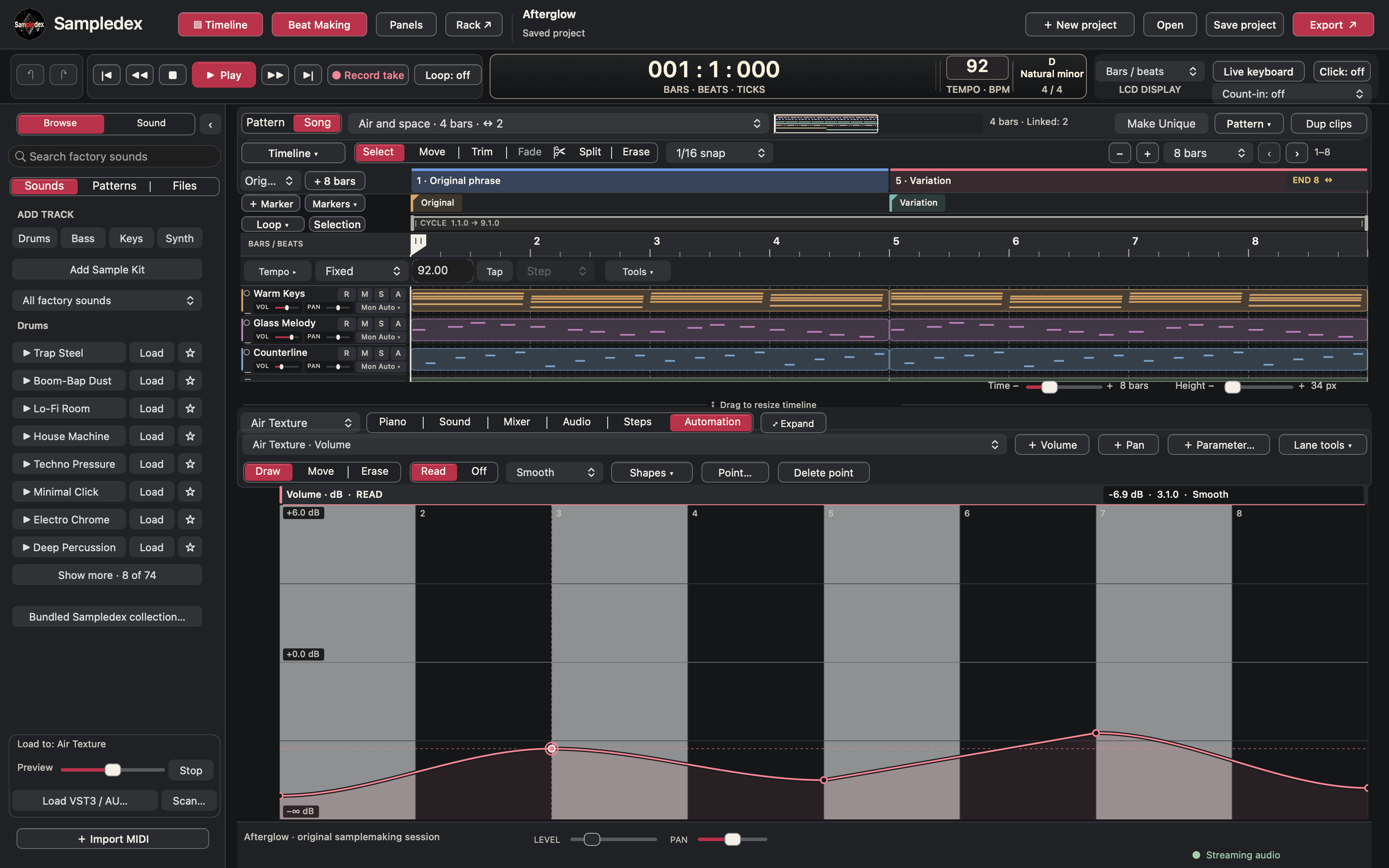This screenshot has width=1389, height=868.
Task: Click the Import MIDI button
Action: tap(112, 839)
